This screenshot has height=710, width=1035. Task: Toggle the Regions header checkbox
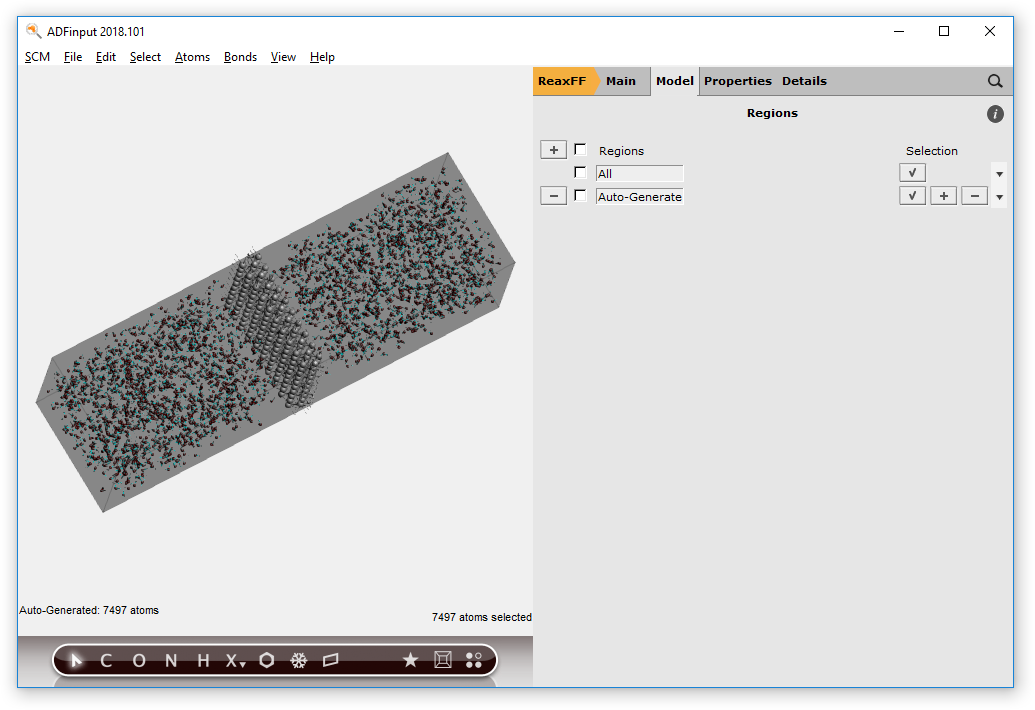pyautogui.click(x=580, y=149)
